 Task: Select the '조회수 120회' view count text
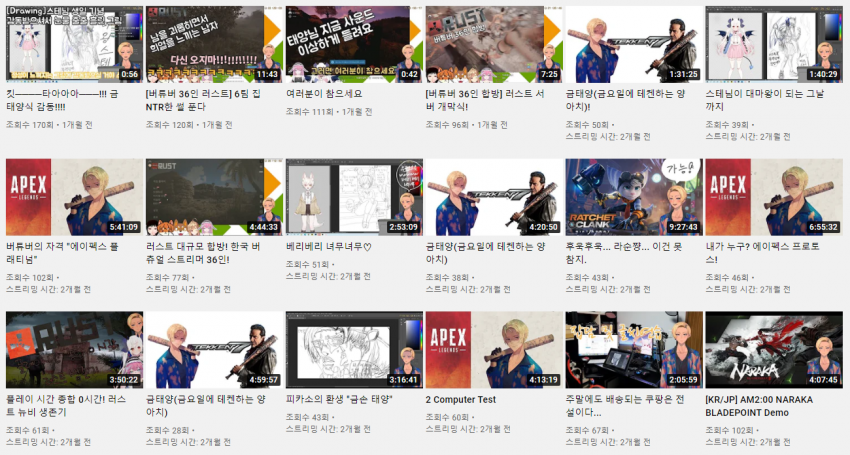coord(170,125)
